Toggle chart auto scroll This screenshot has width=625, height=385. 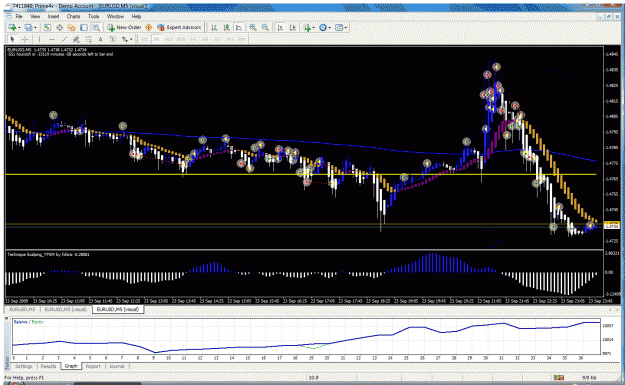tap(280, 28)
